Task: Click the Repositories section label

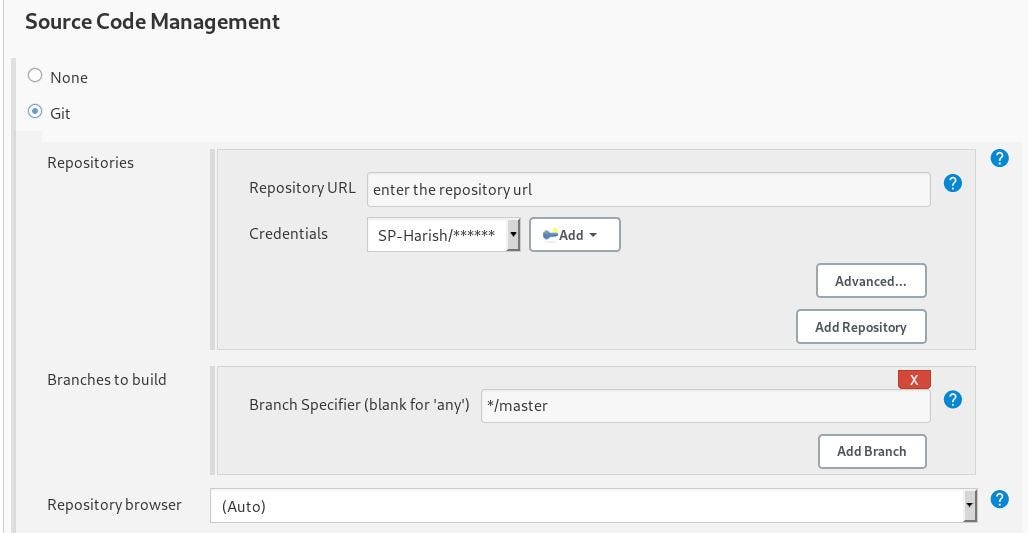Action: [x=90, y=162]
